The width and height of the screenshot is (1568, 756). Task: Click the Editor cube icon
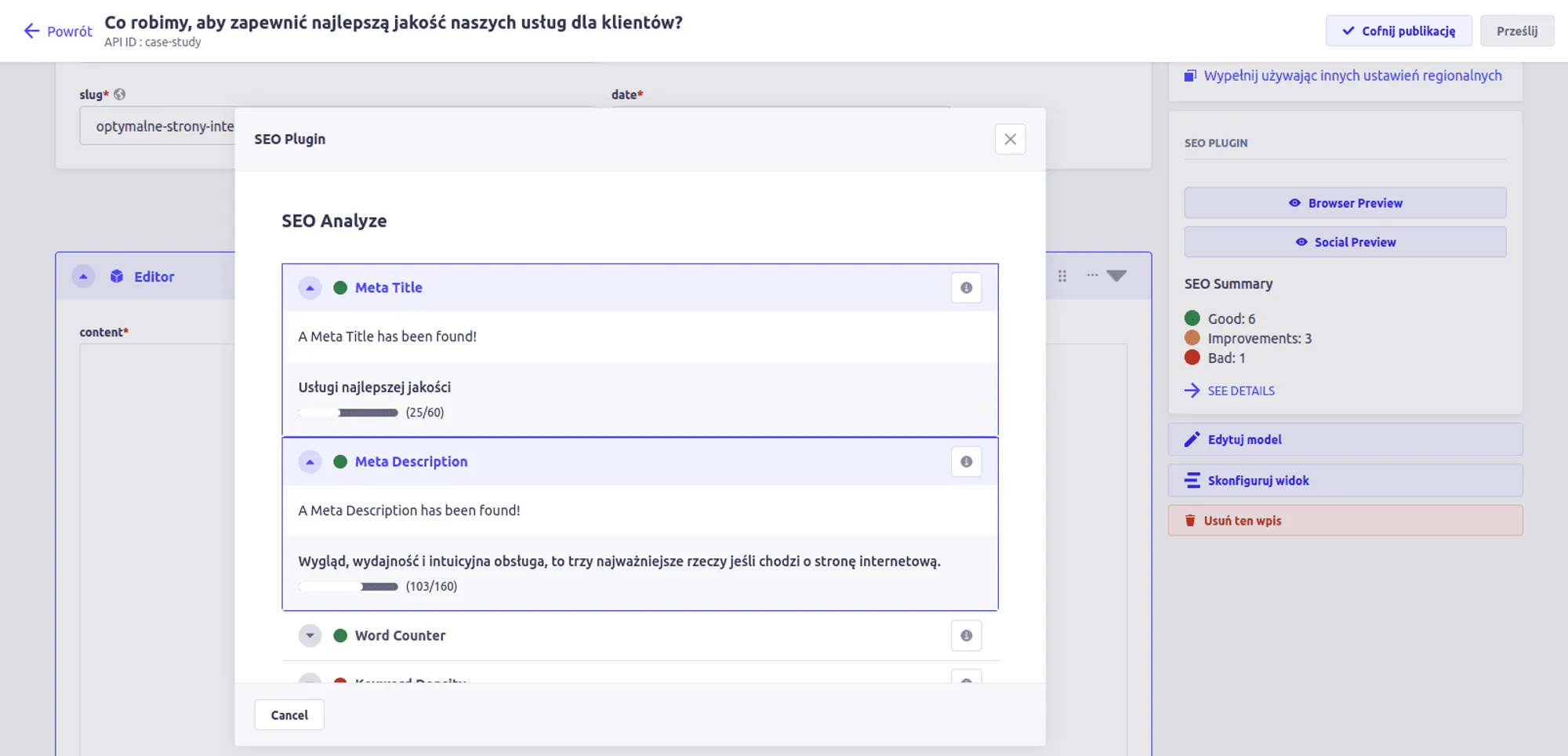point(117,276)
